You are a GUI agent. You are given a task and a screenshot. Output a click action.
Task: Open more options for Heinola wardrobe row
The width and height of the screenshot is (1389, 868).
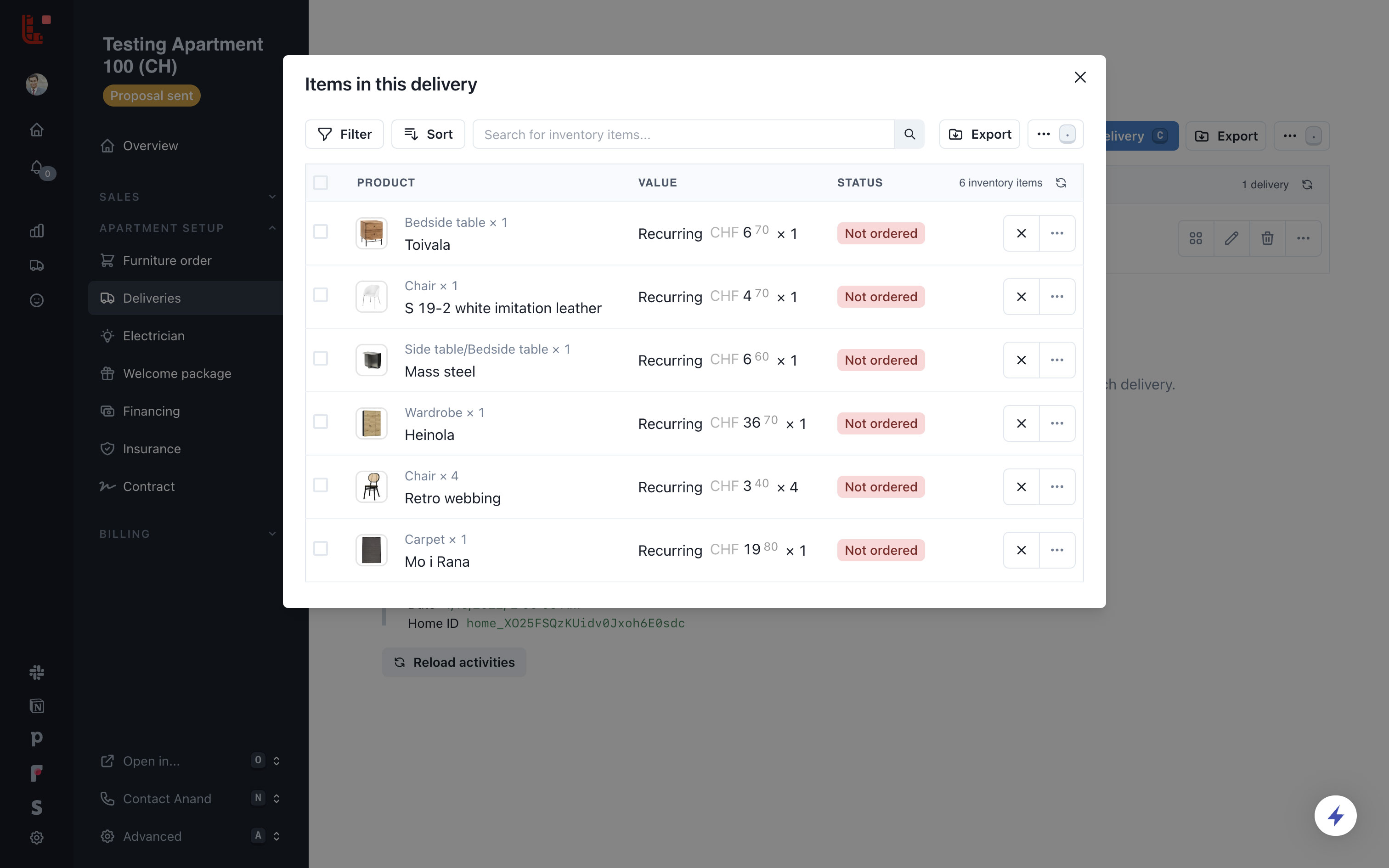tap(1056, 423)
